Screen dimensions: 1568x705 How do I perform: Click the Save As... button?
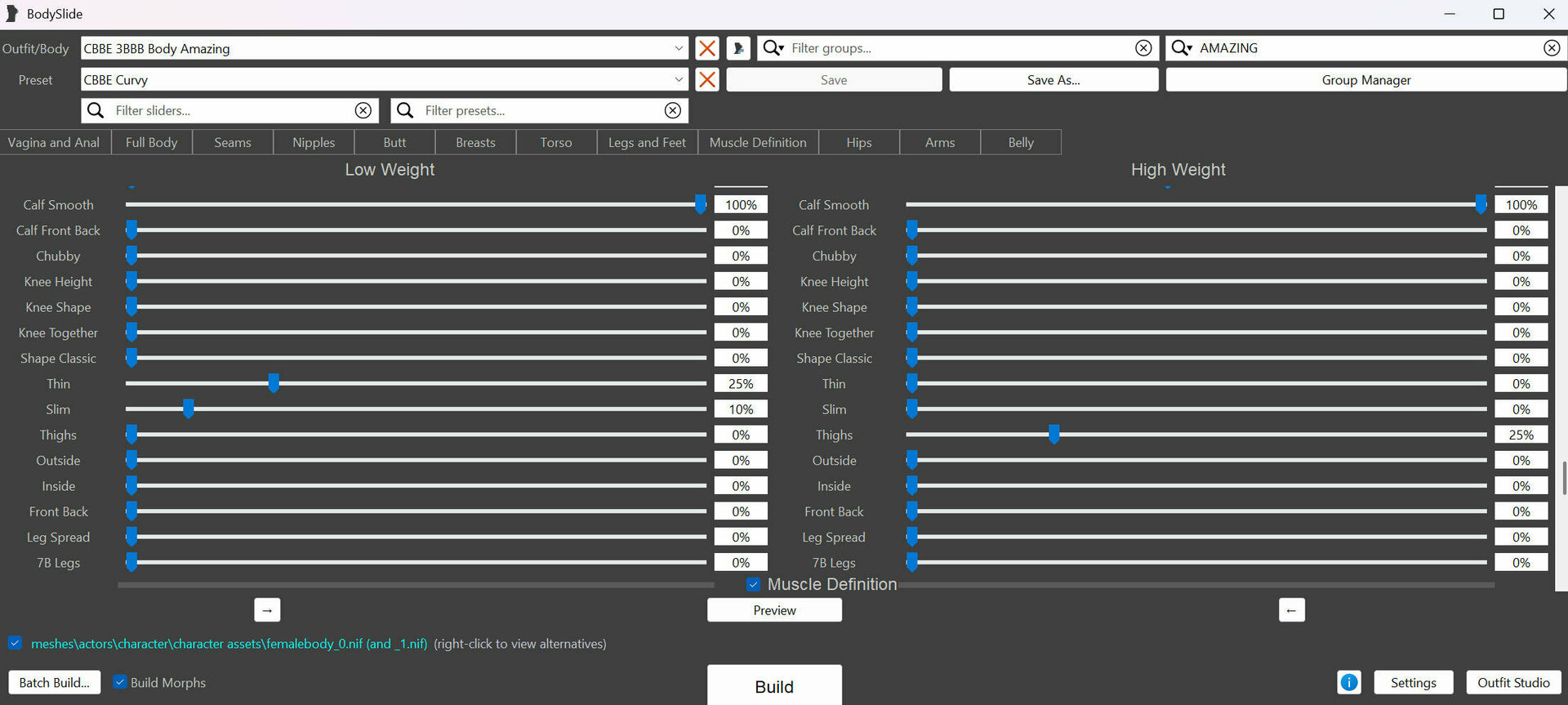point(1053,80)
